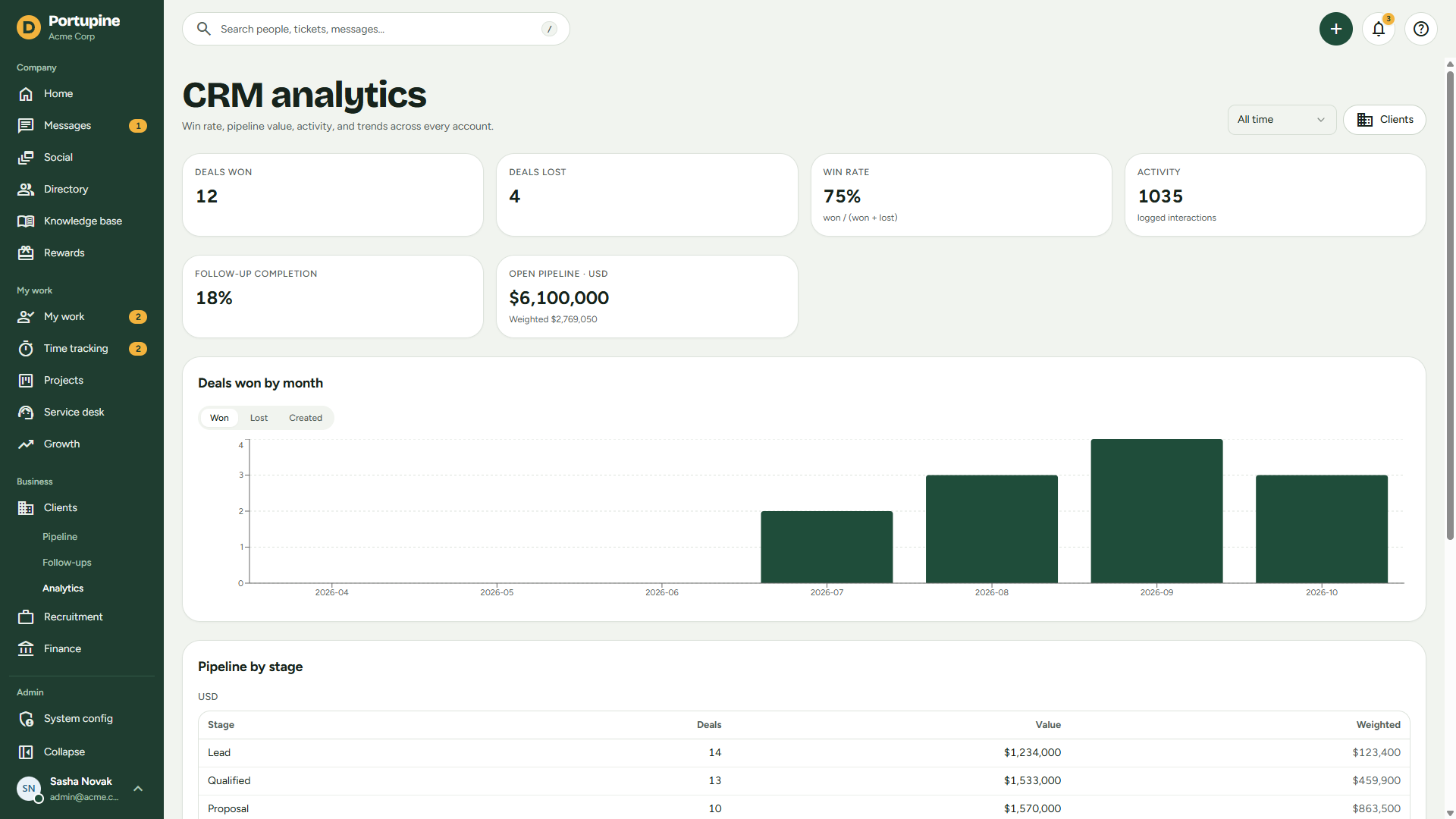Click the notifications bell icon

click(x=1379, y=29)
